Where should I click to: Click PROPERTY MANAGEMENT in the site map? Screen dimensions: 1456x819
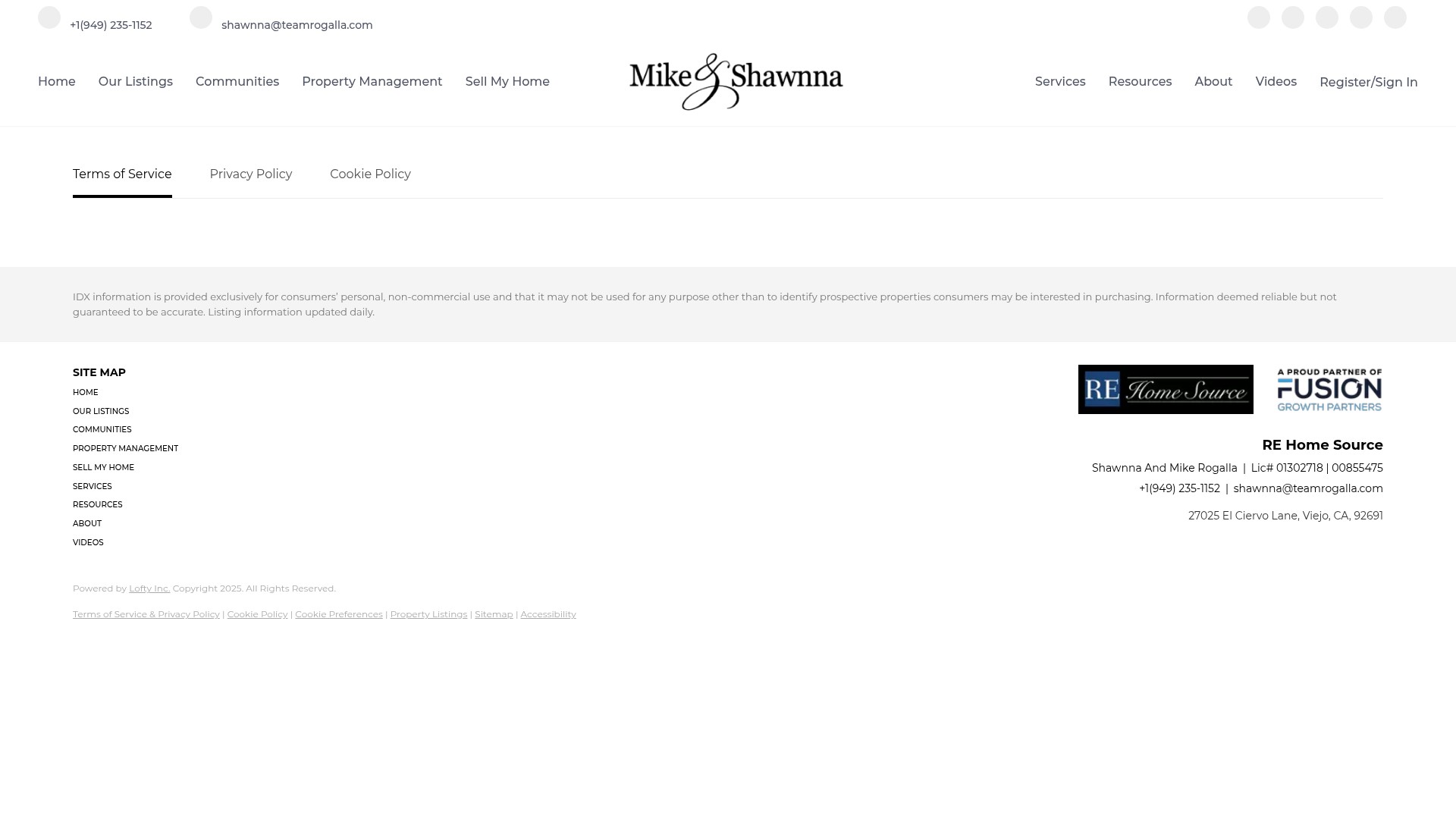[126, 449]
